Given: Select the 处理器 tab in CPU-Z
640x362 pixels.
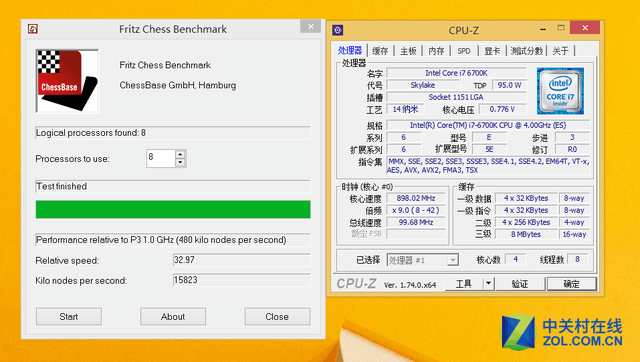Looking at the screenshot, I should point(350,50).
